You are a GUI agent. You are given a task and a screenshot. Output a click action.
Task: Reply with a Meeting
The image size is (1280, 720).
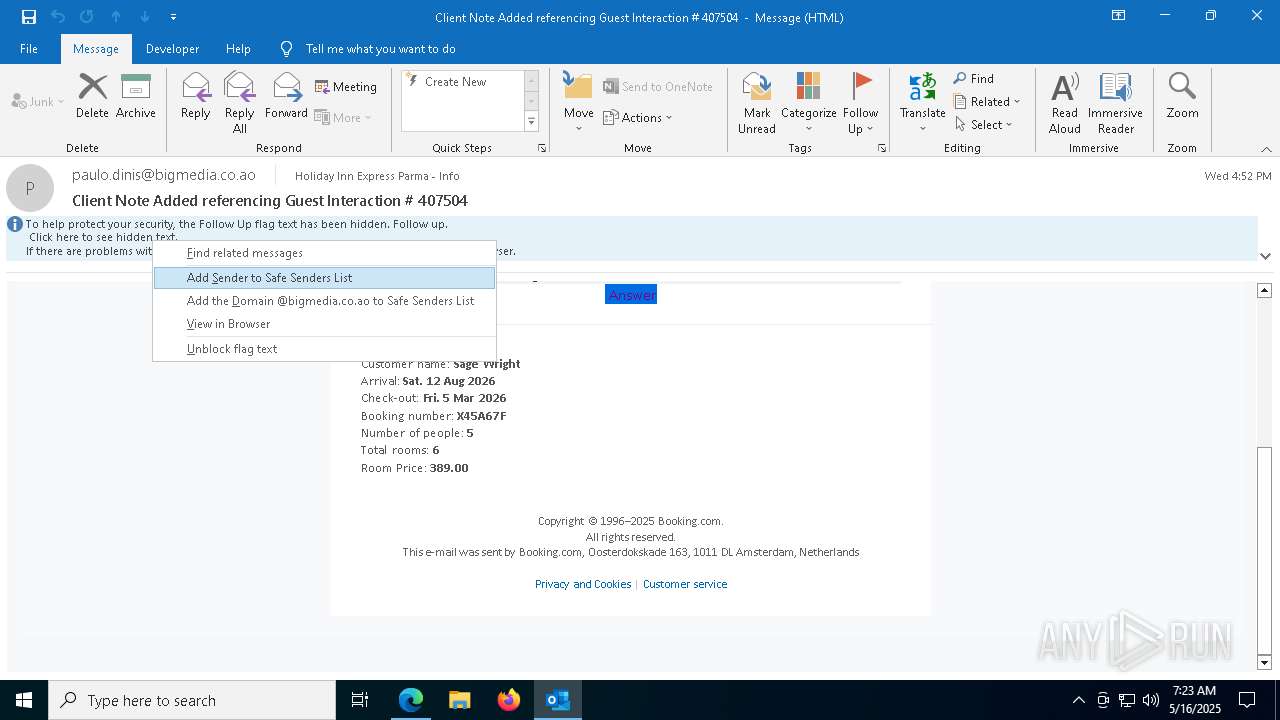click(346, 87)
